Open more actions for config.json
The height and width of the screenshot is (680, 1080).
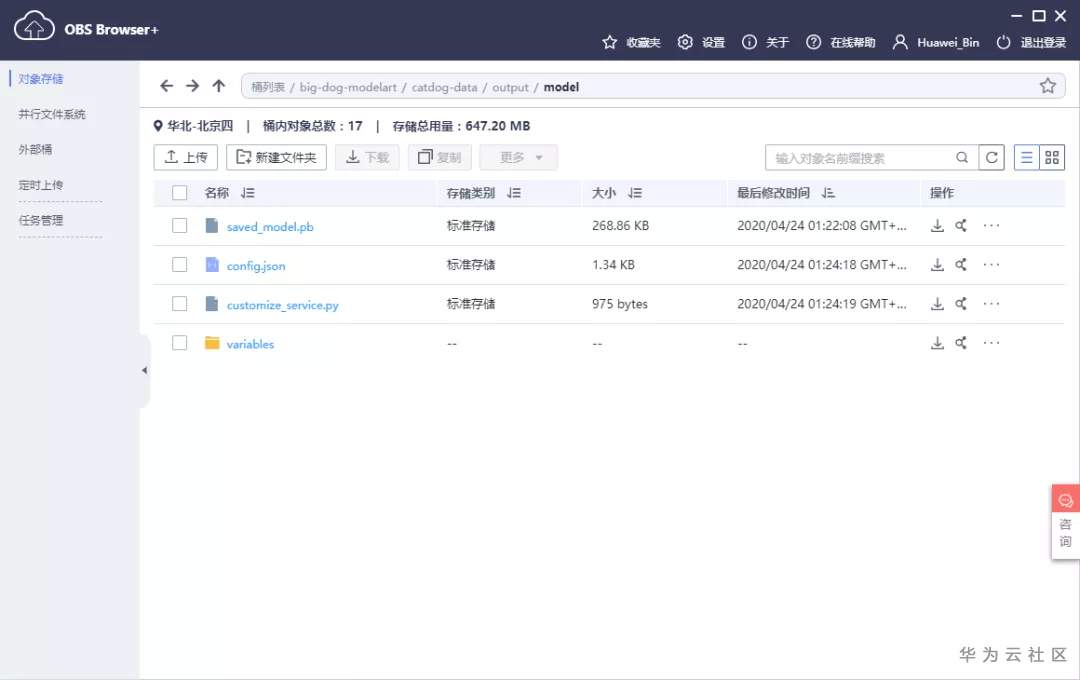[x=991, y=265]
